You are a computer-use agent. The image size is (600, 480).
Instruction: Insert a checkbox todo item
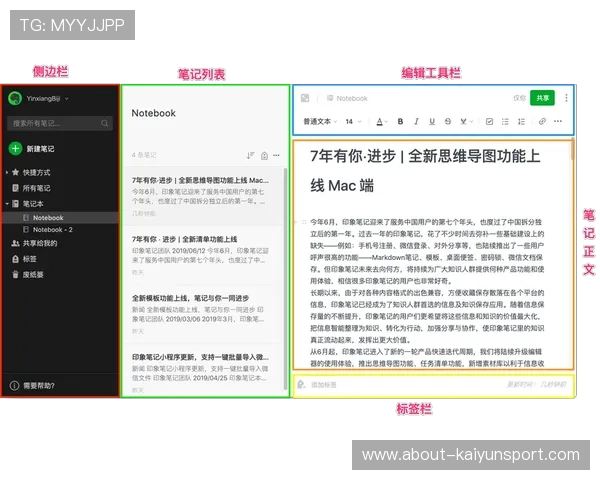[489, 122]
